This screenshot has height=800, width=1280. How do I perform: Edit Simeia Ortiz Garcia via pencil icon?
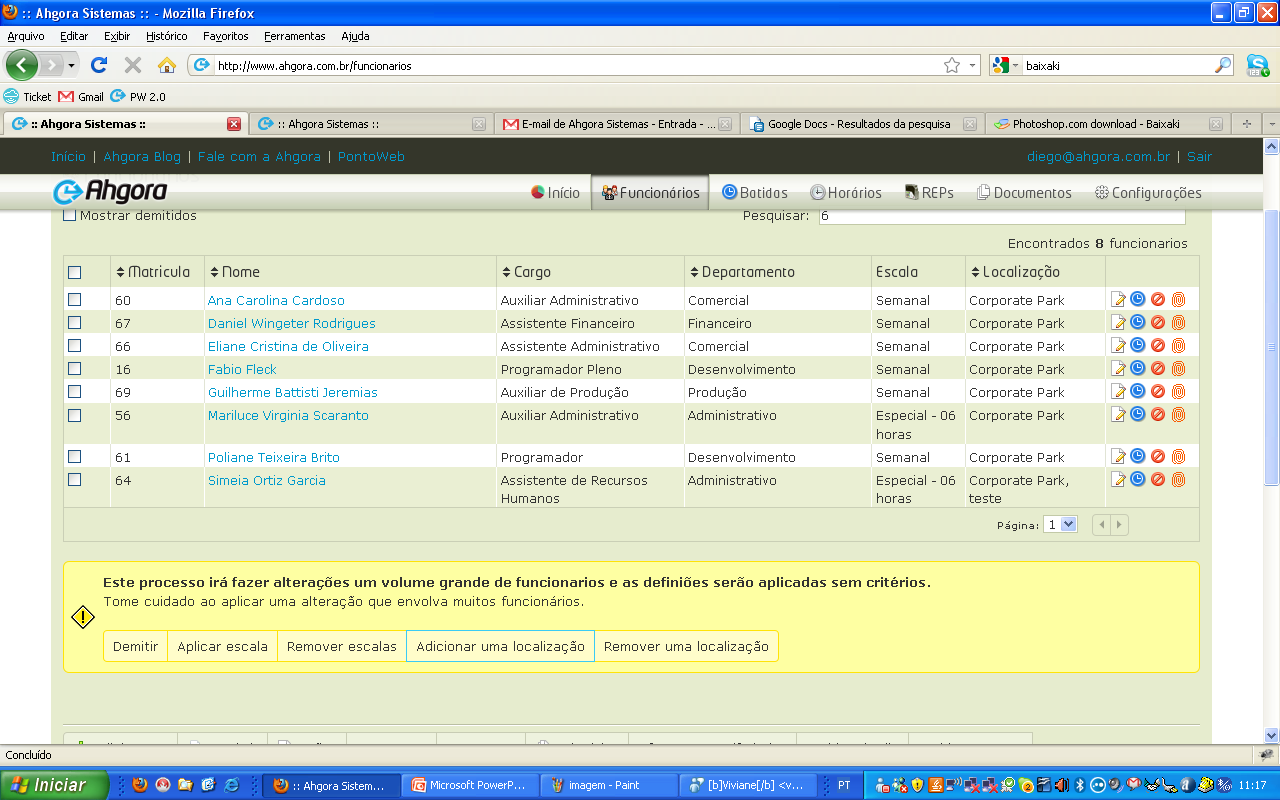click(1119, 480)
